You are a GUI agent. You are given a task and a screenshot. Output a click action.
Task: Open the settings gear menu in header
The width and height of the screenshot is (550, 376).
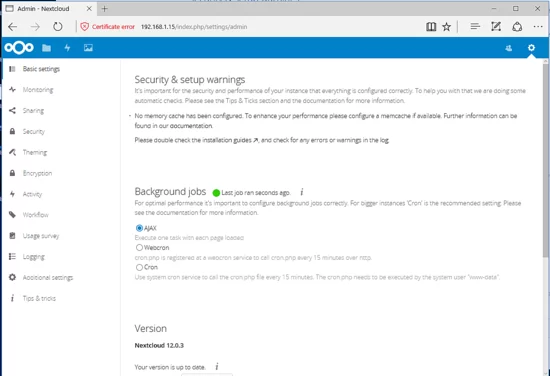point(531,48)
